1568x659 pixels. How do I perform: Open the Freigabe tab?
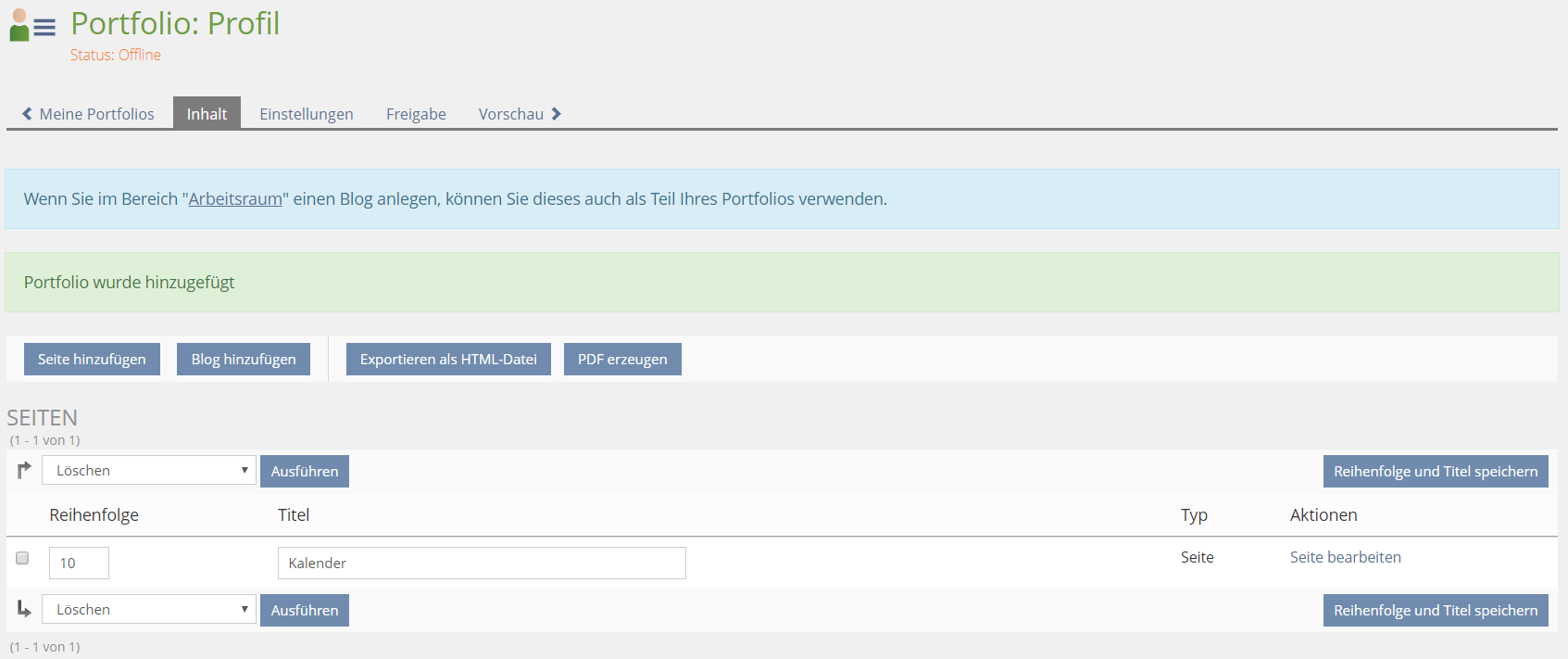(416, 114)
